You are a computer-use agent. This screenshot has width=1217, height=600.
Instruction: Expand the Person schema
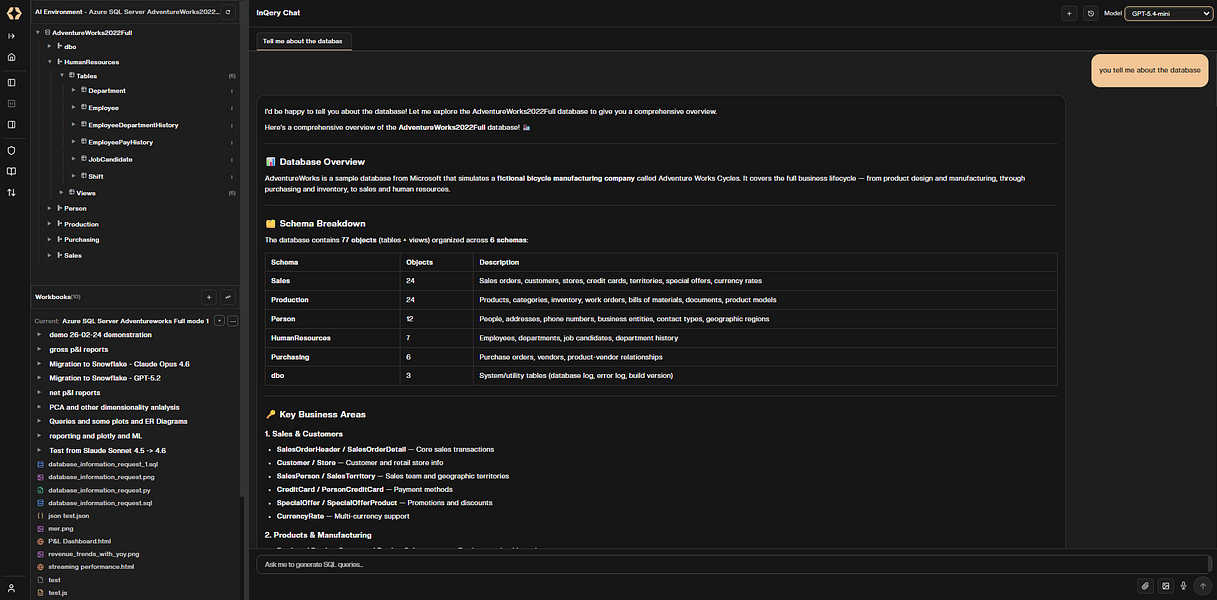coord(50,208)
